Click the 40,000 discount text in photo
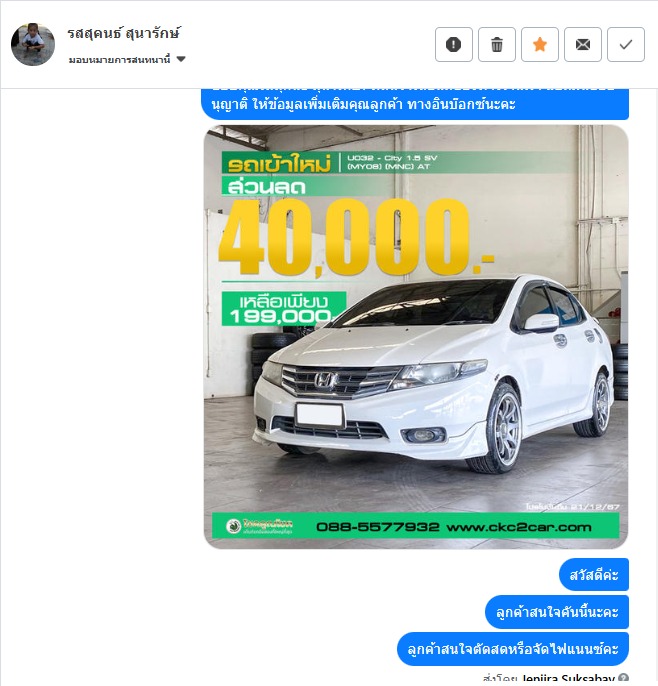Screen dimensions: 658x686 coord(346,237)
